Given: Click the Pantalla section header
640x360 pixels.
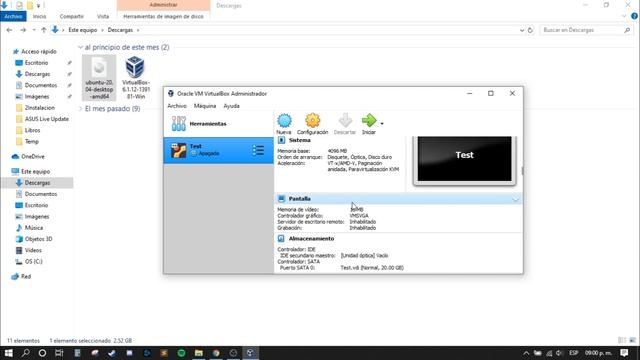Looking at the screenshot, I should click(398, 199).
